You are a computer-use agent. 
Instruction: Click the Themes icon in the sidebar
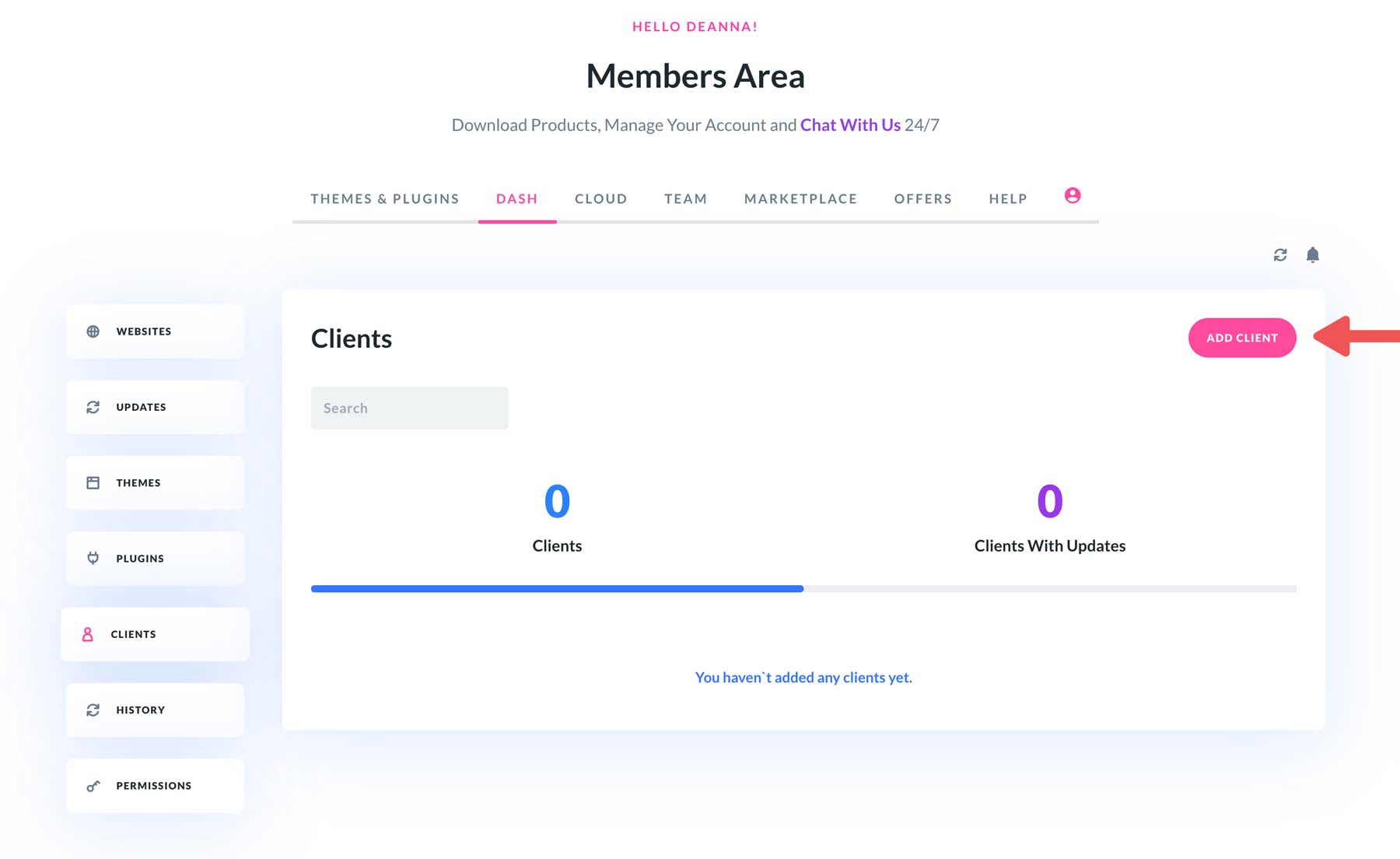click(x=93, y=482)
